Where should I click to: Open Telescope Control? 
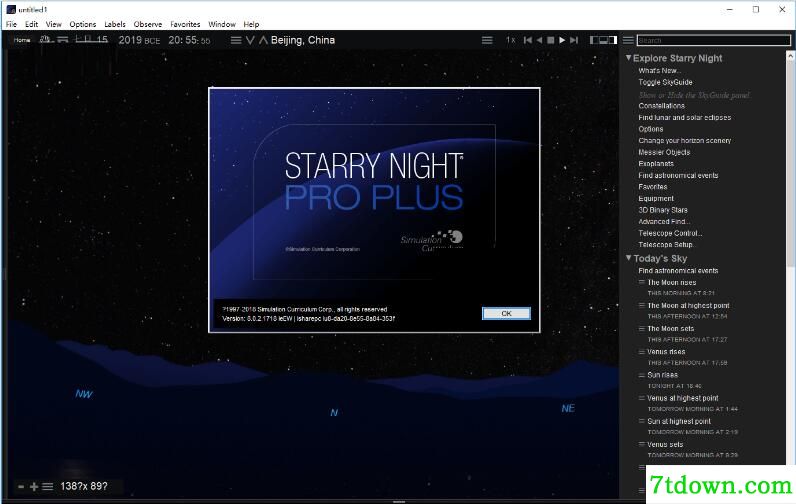coord(670,233)
